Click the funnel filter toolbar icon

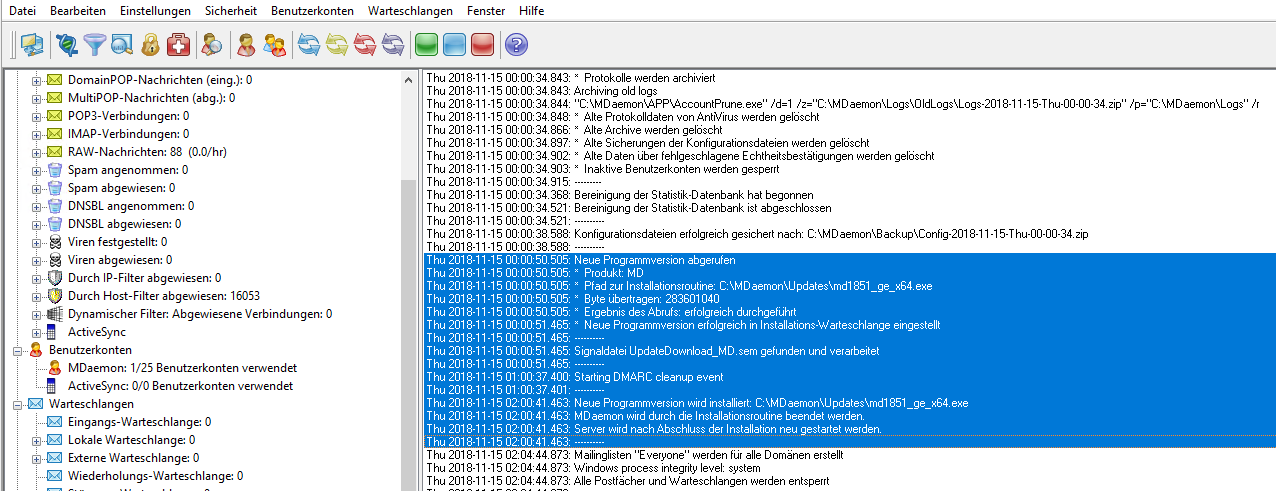click(x=95, y=44)
